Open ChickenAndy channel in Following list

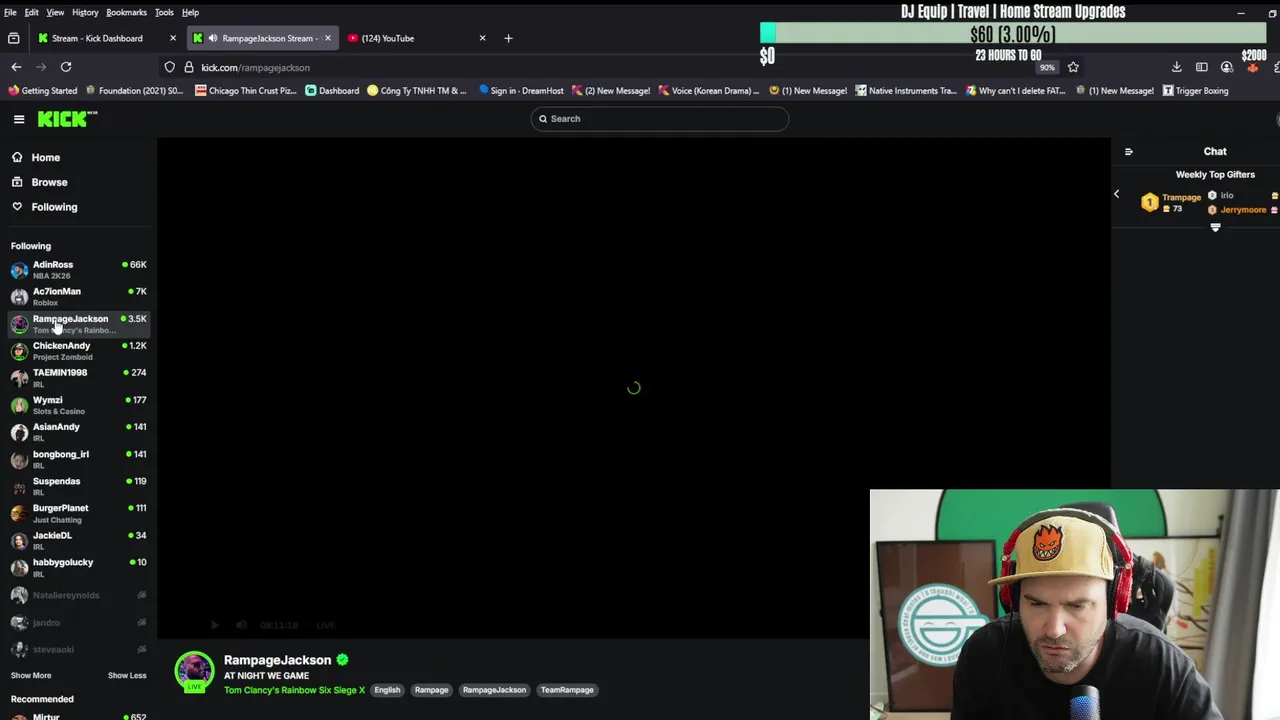(78, 351)
